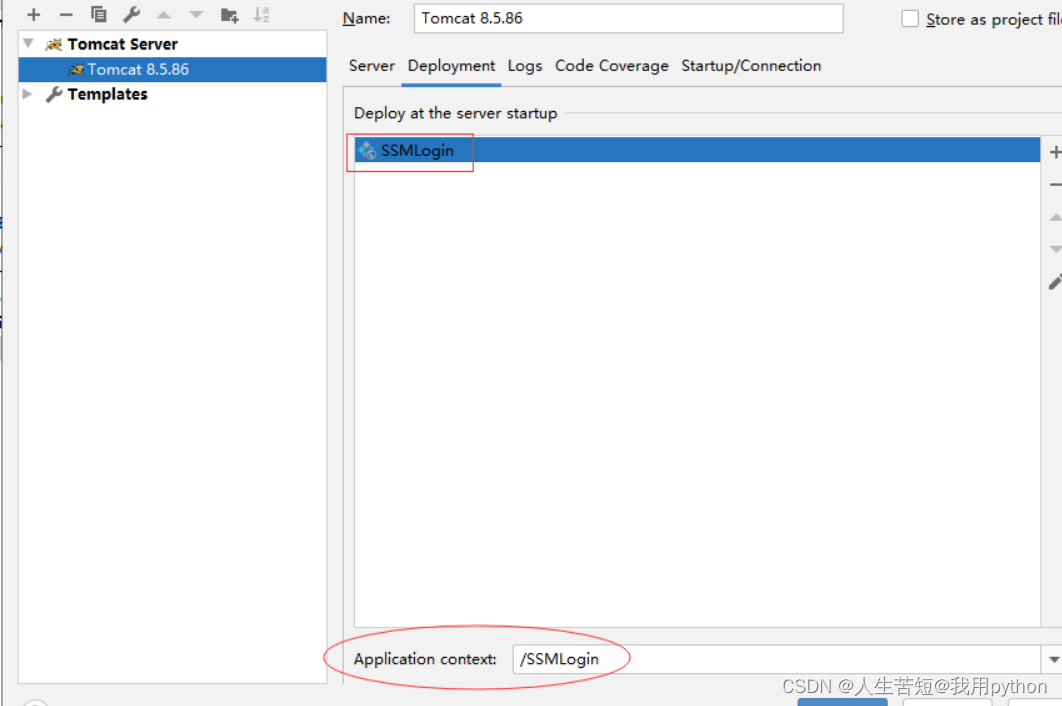Collapse the Tomcat Server tree node
This screenshot has width=1062, height=706.
[28, 43]
